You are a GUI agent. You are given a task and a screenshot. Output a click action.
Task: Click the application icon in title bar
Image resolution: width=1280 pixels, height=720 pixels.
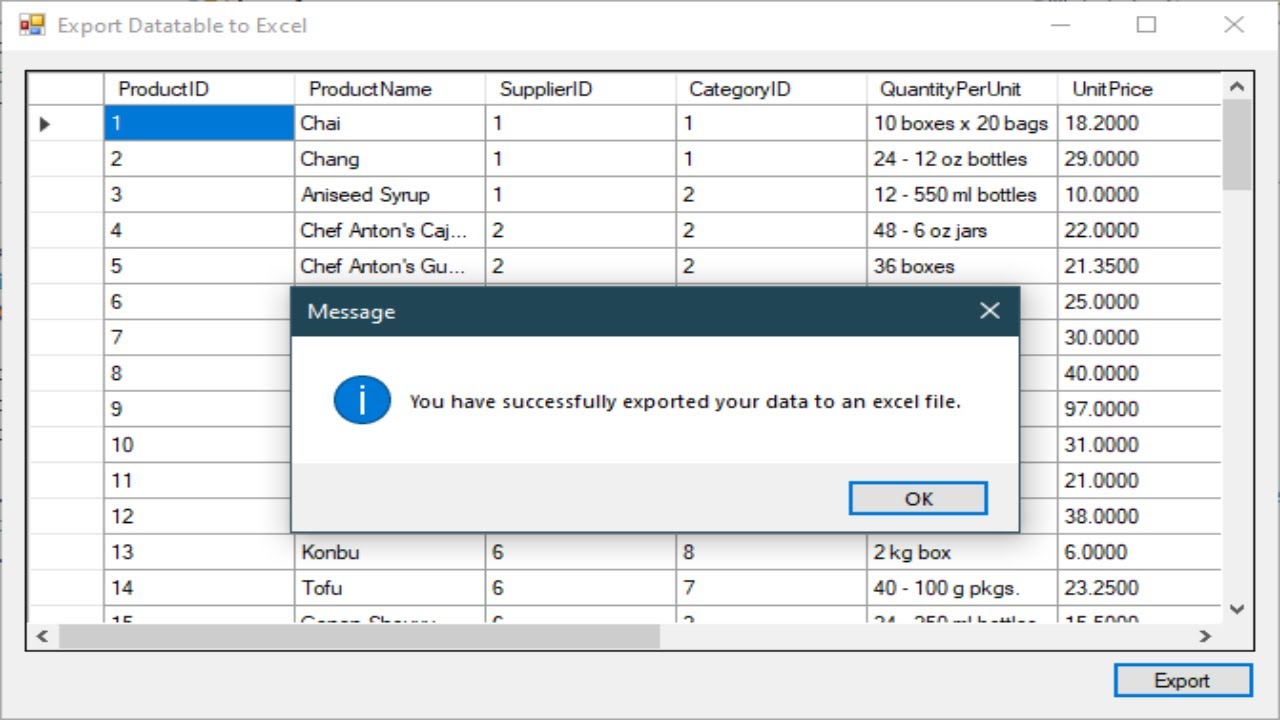32,25
